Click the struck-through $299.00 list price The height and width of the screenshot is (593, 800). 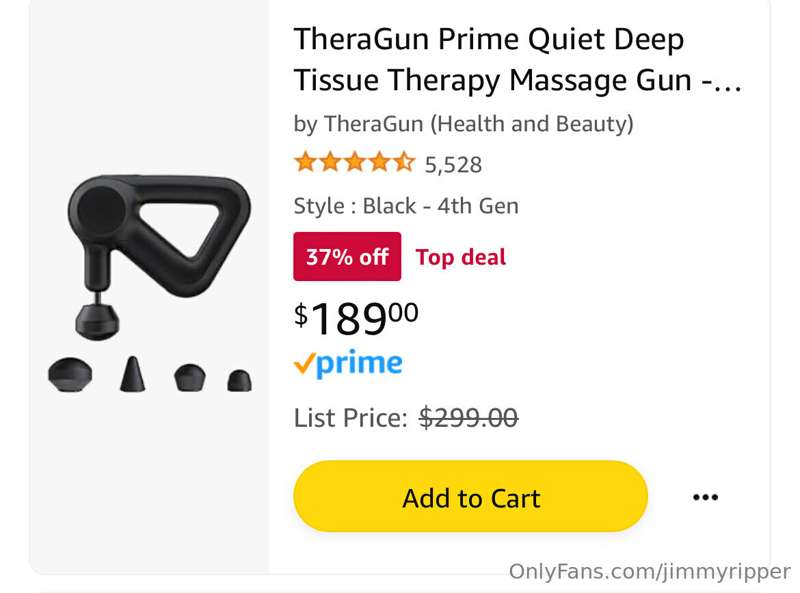click(x=468, y=418)
